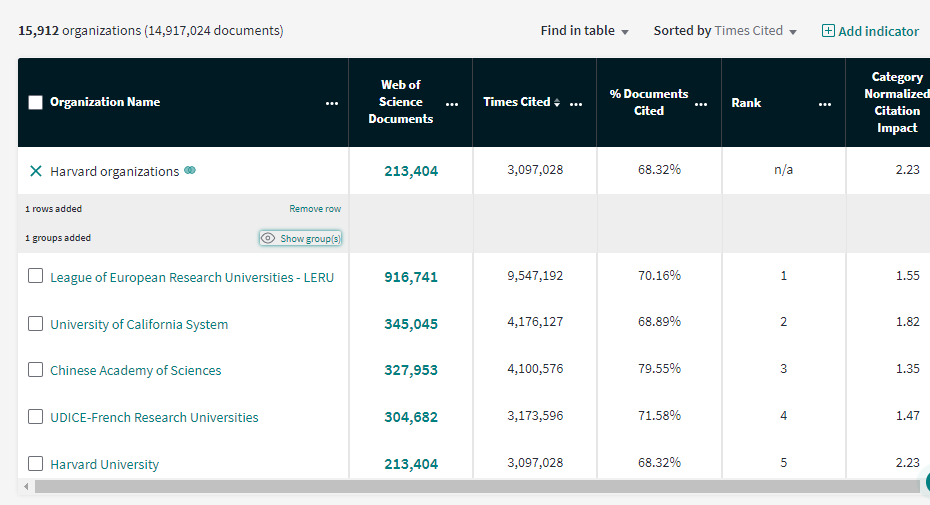
Task: Click Show group(s) eye button
Action: coord(301,238)
